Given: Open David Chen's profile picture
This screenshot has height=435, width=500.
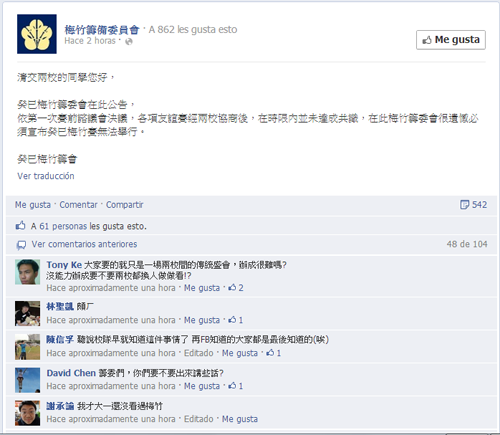Looking at the screenshot, I should coord(27,380).
